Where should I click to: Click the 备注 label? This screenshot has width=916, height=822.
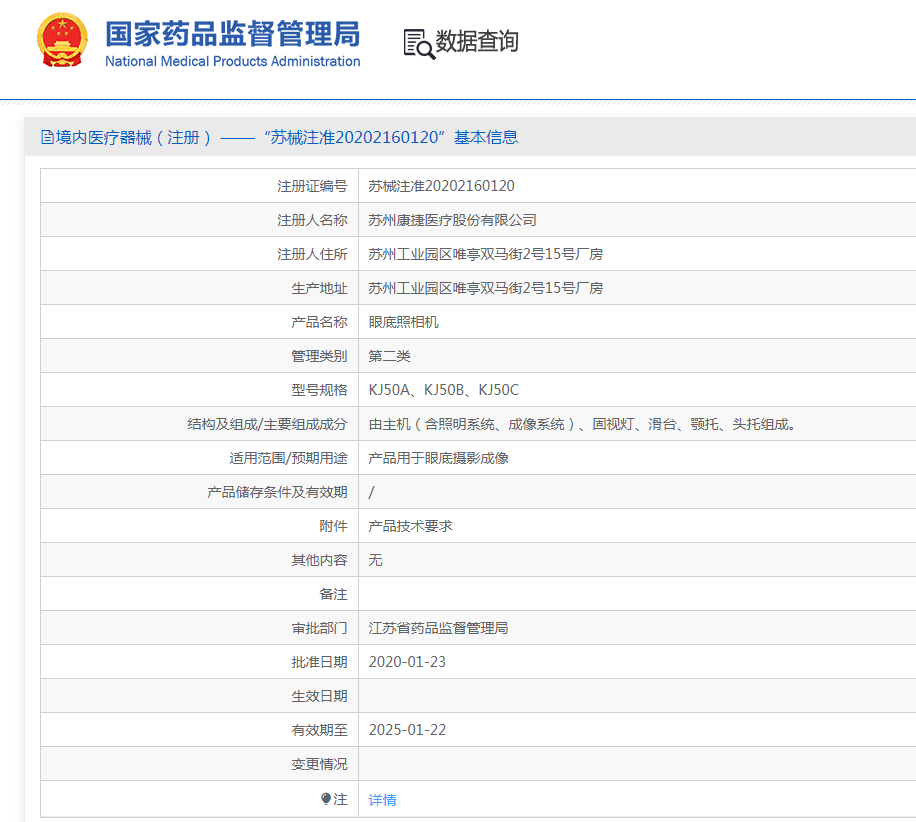[x=333, y=594]
